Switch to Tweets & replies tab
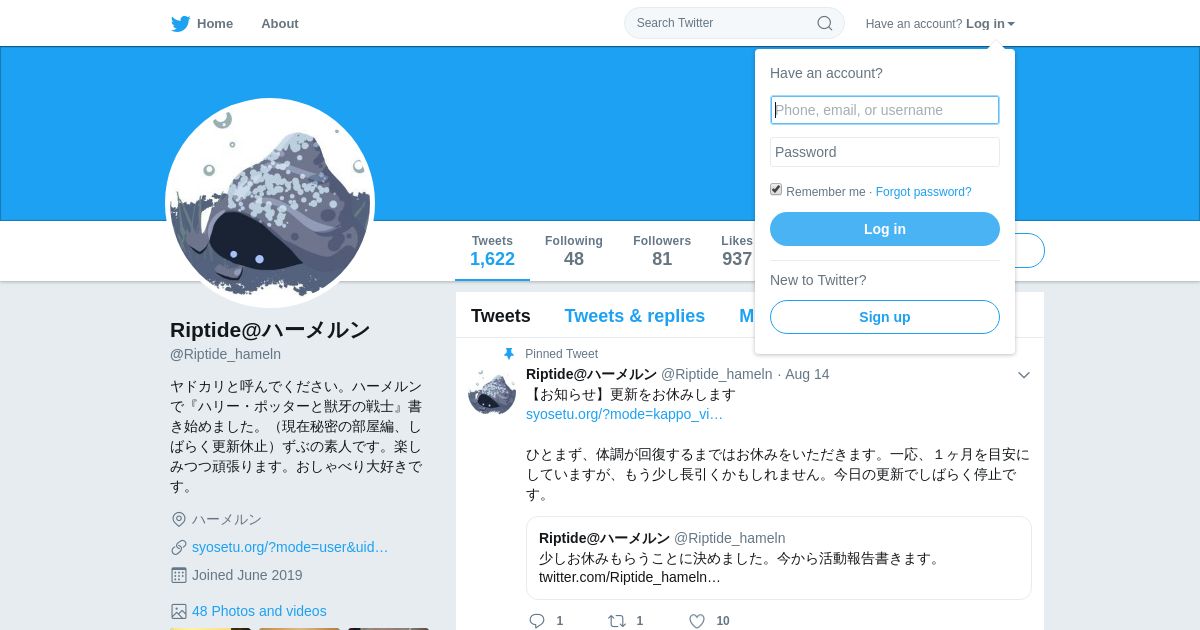Screen dimensions: 1200x630 click(x=634, y=316)
